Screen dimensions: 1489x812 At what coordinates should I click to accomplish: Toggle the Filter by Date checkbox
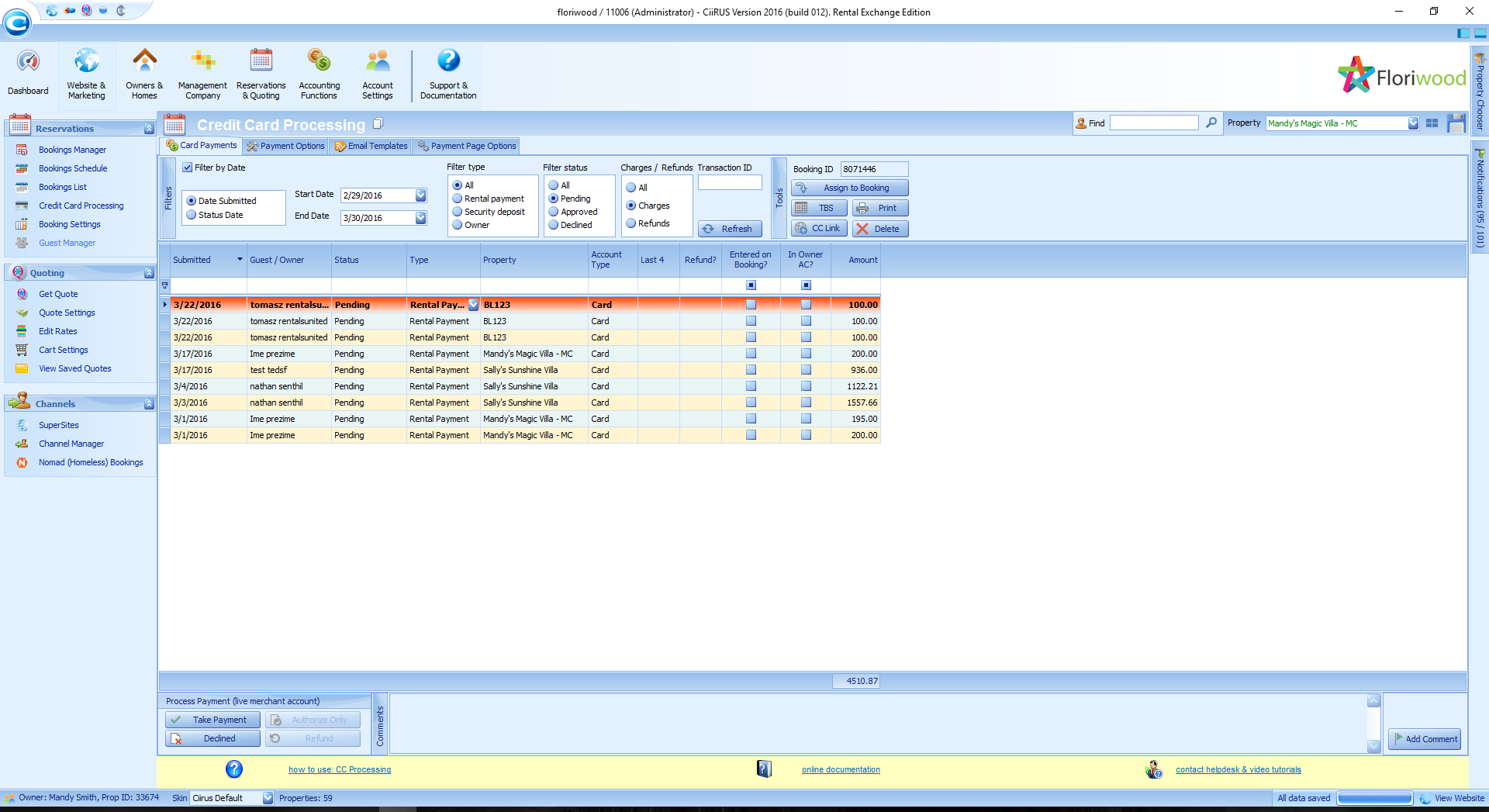(188, 168)
